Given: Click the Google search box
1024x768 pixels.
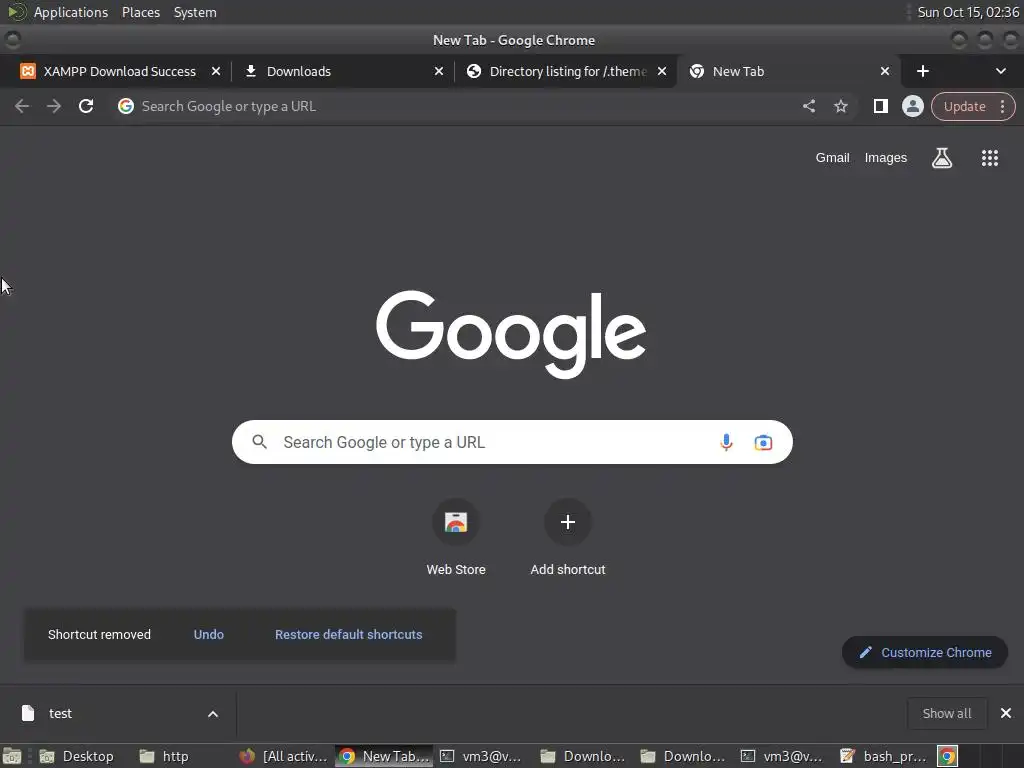Looking at the screenshot, I should pyautogui.click(x=512, y=442).
